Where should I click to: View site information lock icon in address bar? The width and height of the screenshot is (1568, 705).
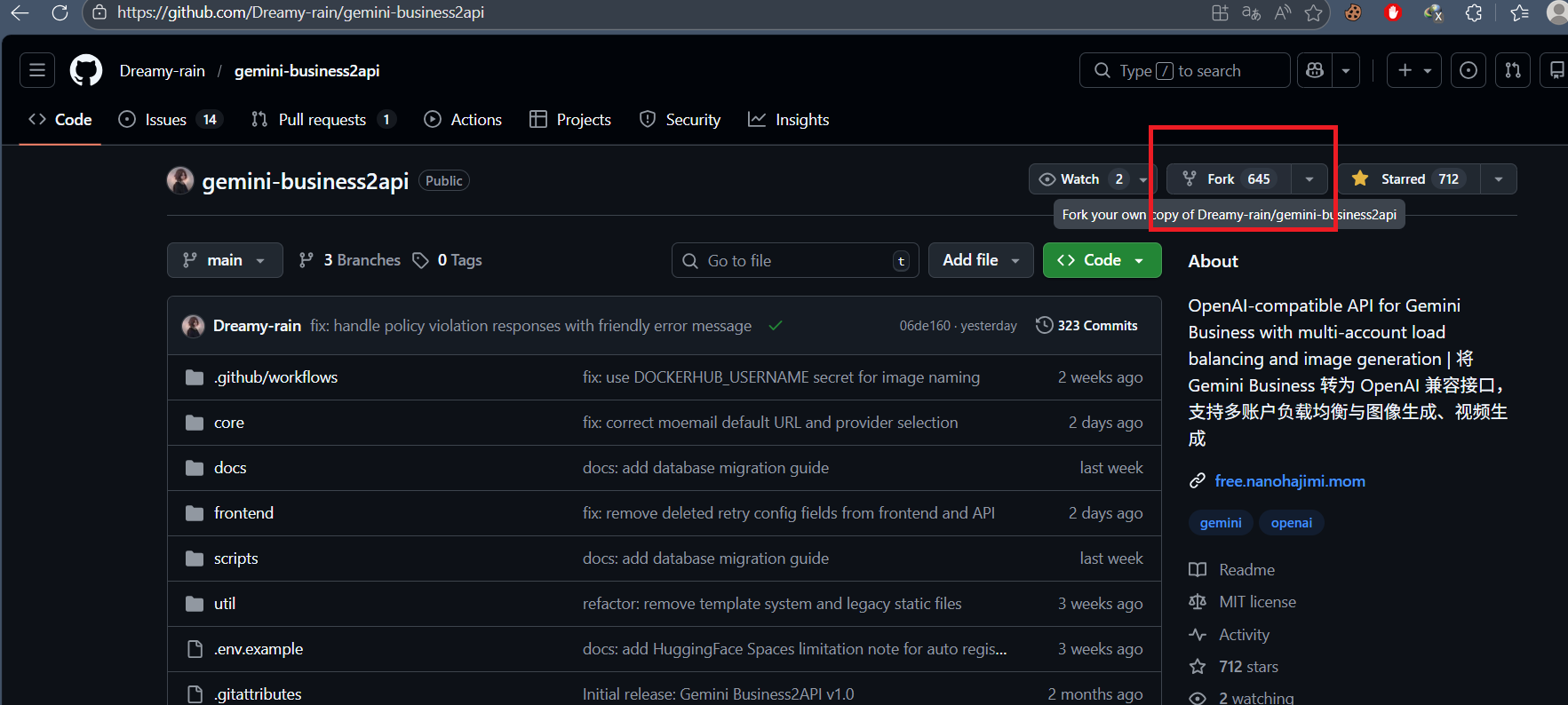(99, 12)
